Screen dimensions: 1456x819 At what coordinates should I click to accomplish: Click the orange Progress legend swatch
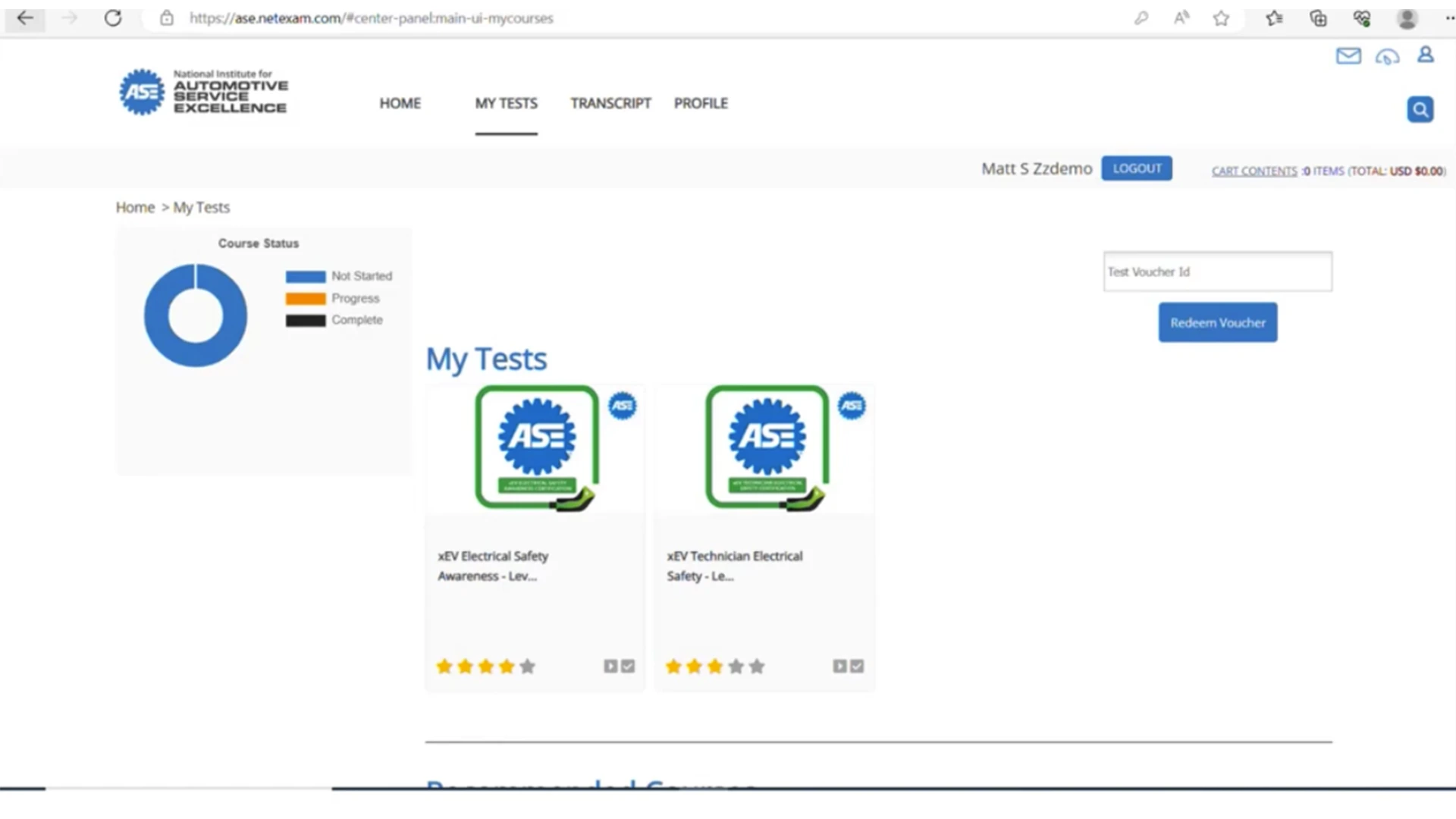(x=306, y=299)
